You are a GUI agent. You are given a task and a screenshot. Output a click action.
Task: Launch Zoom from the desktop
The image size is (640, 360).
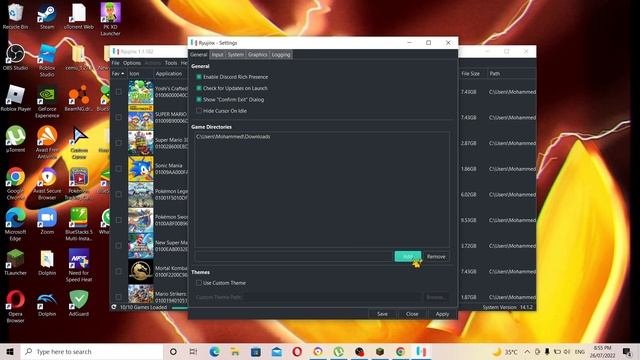click(x=47, y=221)
